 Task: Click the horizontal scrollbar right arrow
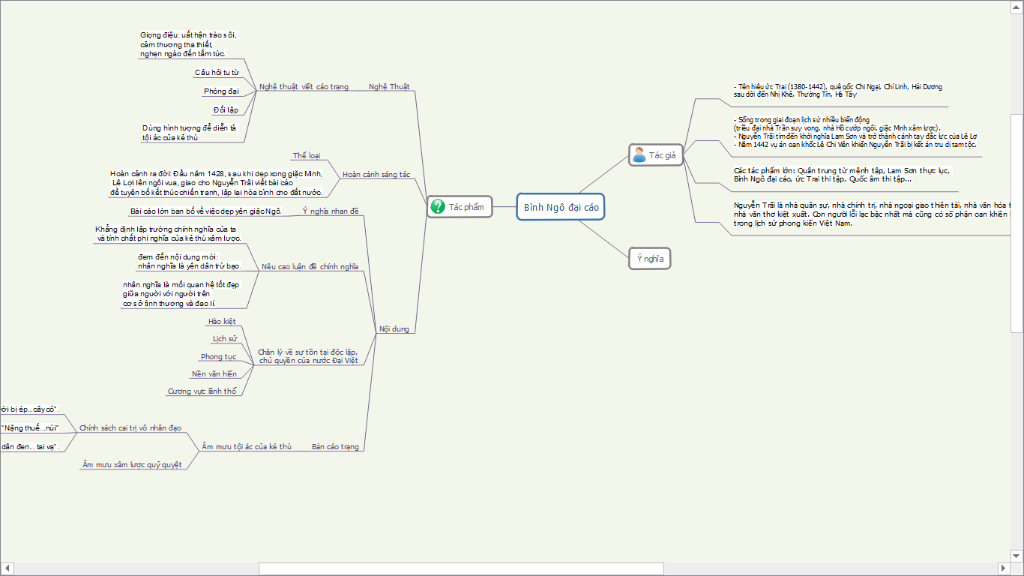(x=1004, y=569)
